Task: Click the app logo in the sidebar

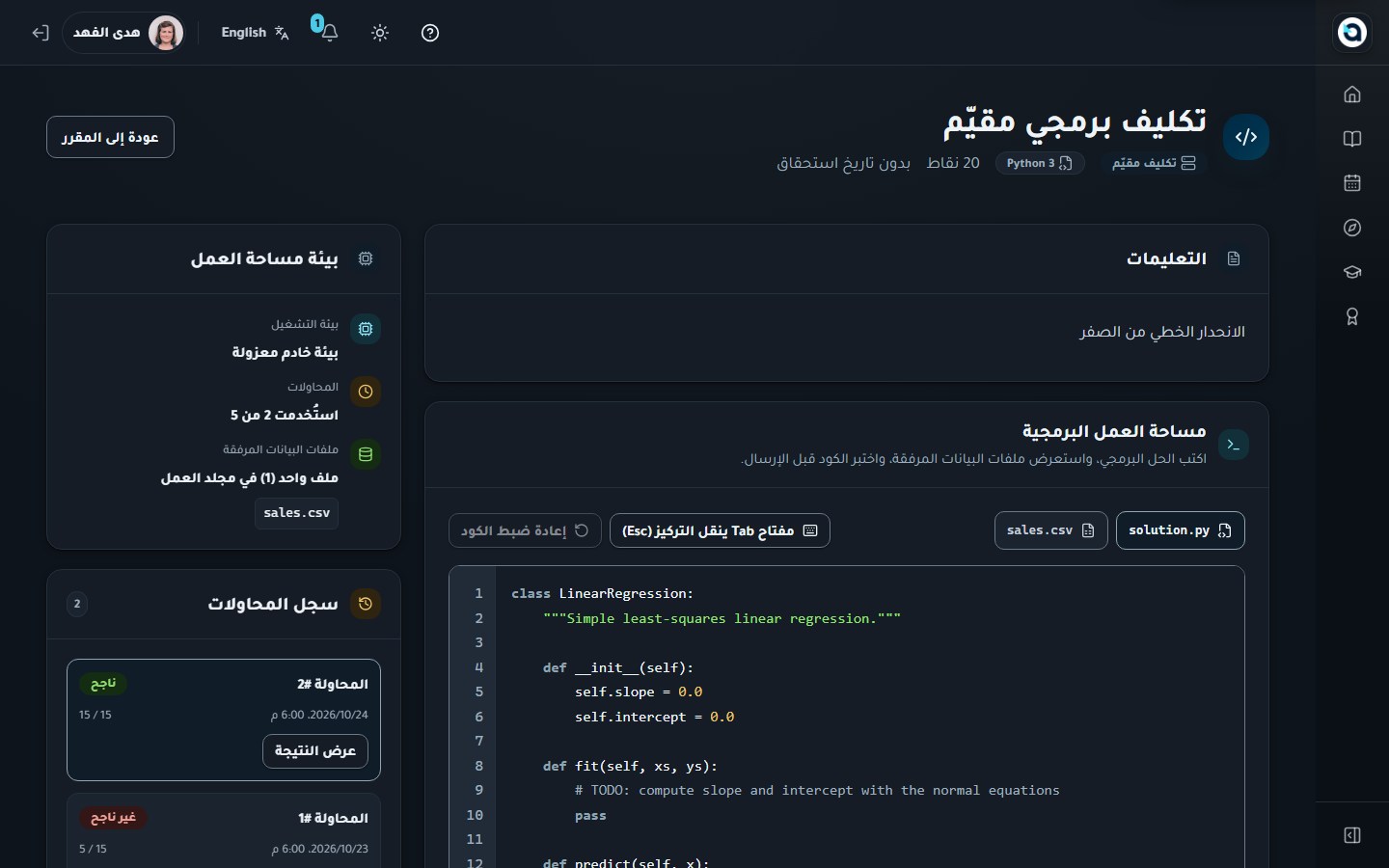Action: tap(1352, 33)
